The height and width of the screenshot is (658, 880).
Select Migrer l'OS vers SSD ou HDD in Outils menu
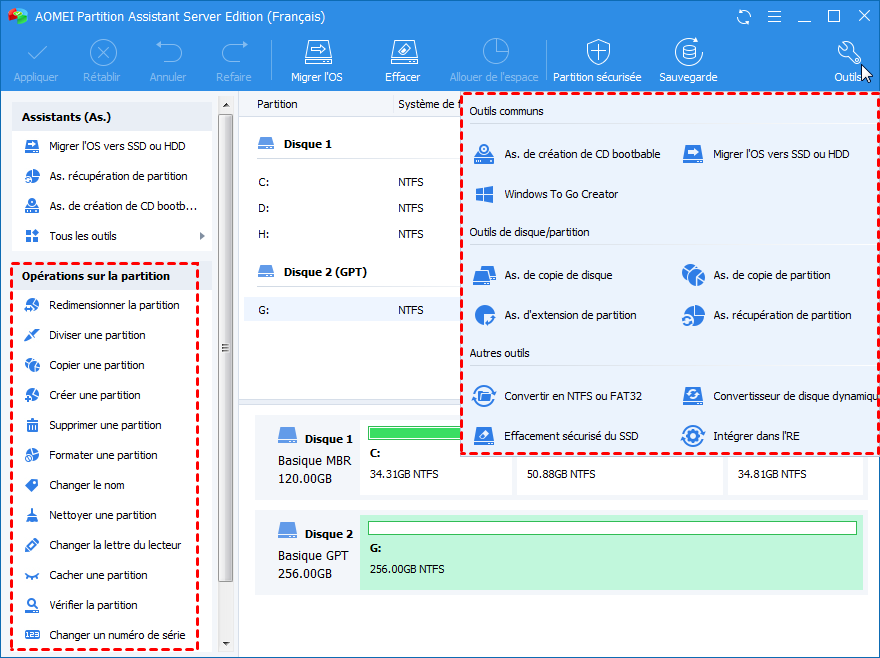click(766, 154)
